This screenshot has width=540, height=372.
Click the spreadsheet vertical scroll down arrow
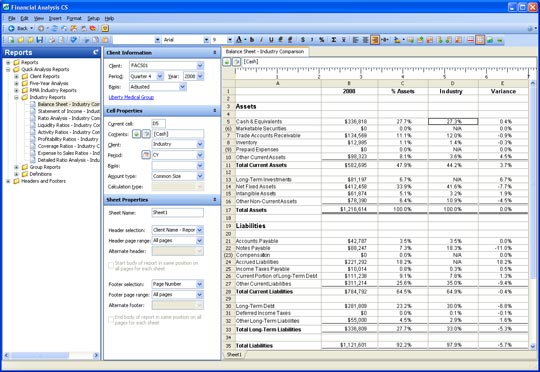[x=533, y=346]
